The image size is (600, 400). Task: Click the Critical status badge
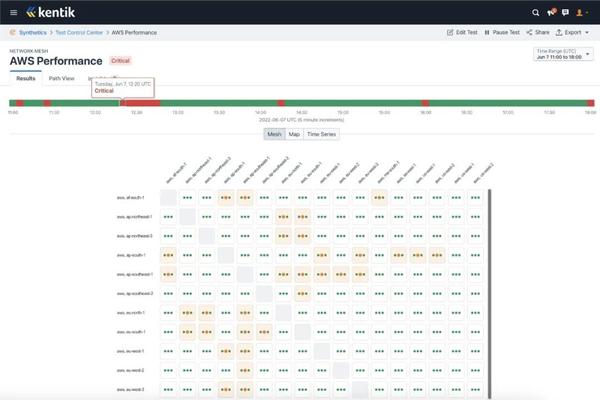click(120, 61)
